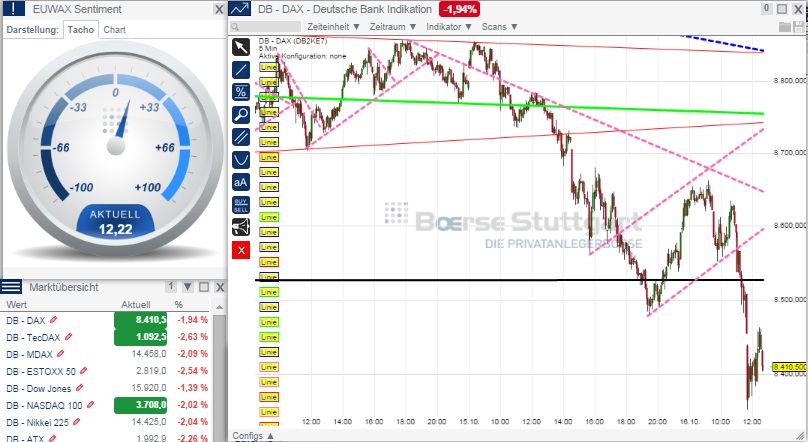Click the pencil icon next to DB - NASDAQ 100

pos(90,405)
